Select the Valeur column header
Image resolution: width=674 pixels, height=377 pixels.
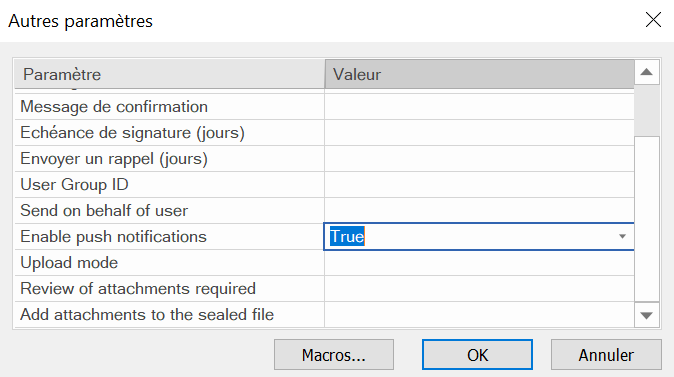pyautogui.click(x=479, y=74)
